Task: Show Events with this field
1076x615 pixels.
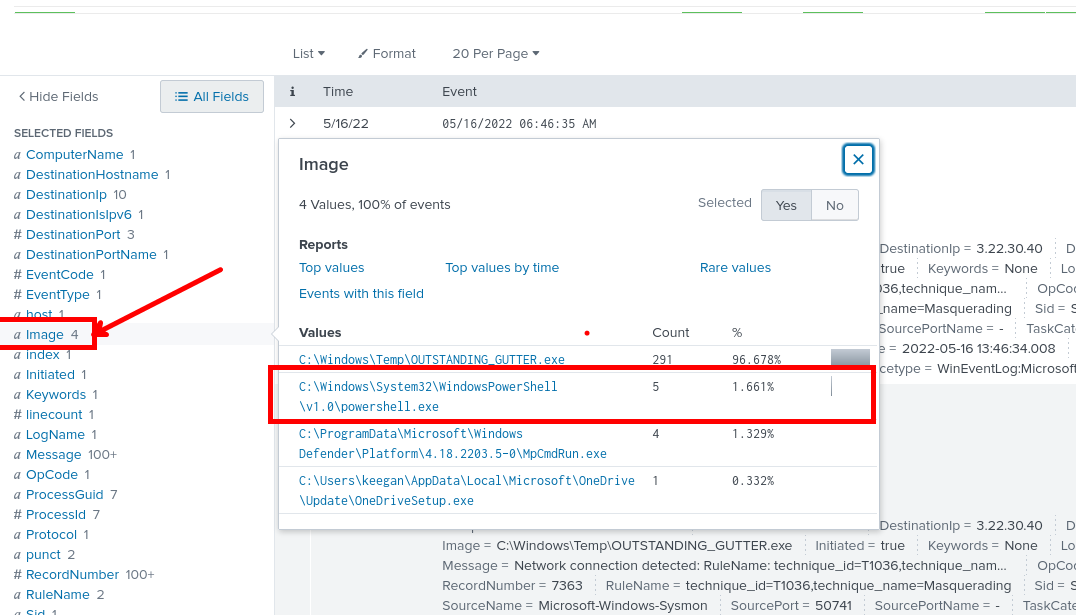Action: [x=361, y=294]
